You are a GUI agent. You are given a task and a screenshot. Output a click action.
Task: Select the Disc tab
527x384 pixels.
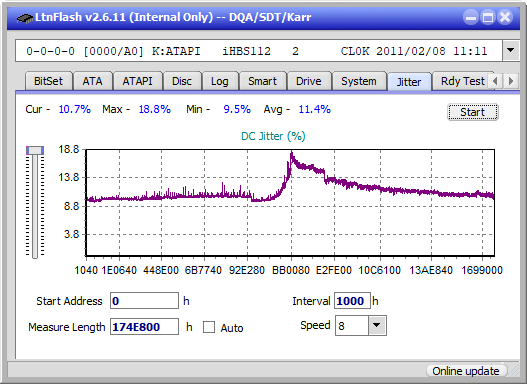(x=182, y=81)
